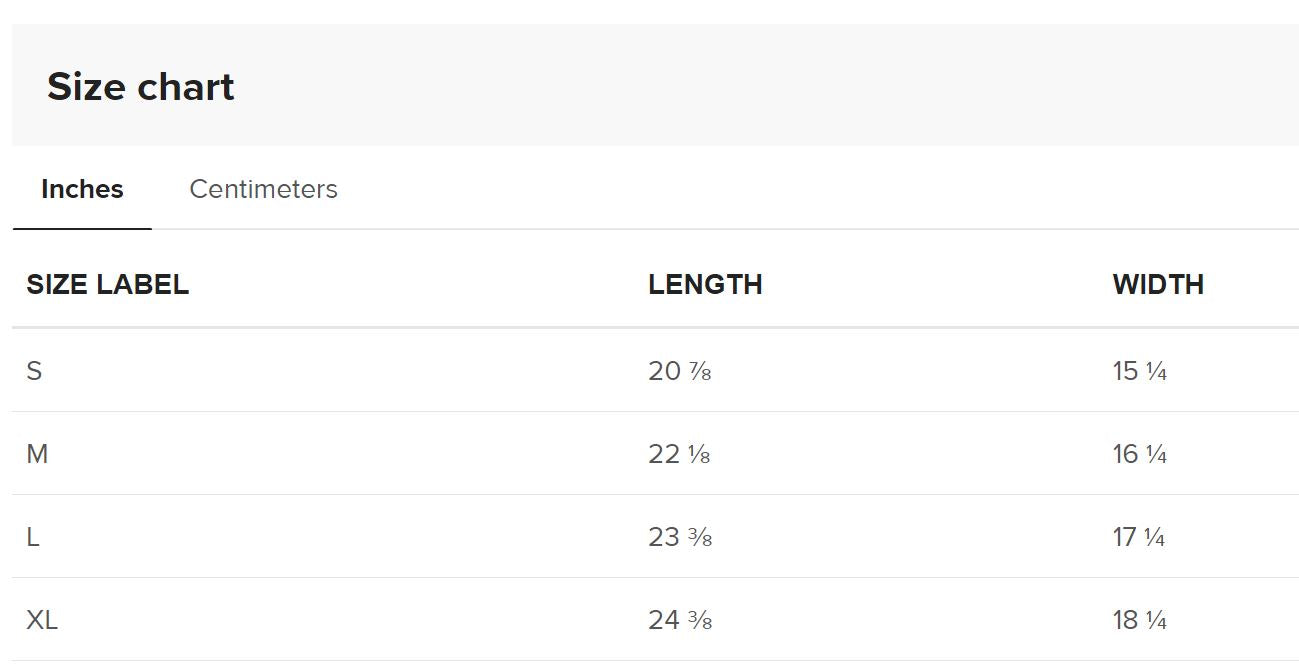This screenshot has height=670, width=1299.
Task: Select the XL size label
Action: [42, 620]
